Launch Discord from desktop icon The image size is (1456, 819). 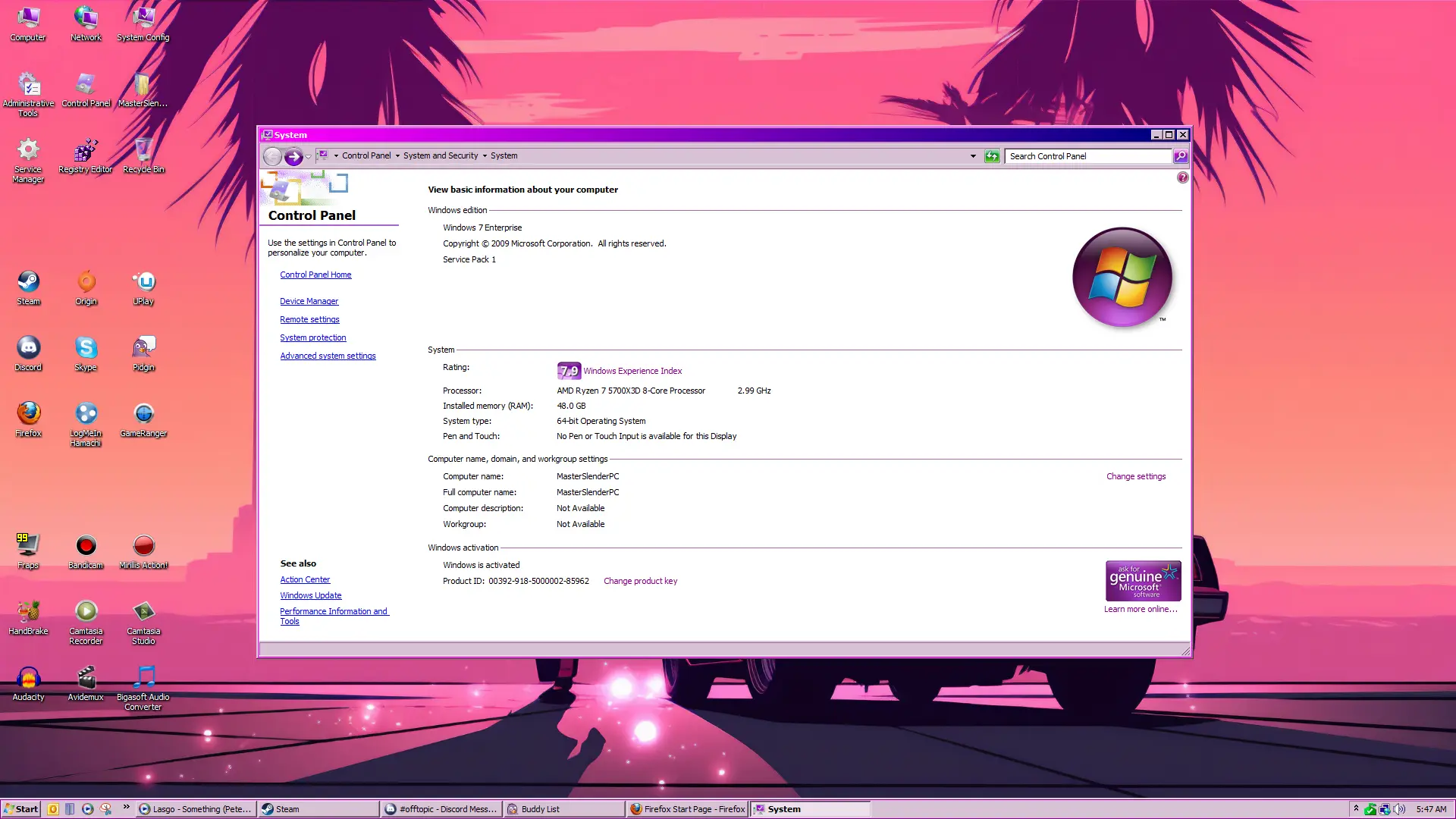pos(28,353)
